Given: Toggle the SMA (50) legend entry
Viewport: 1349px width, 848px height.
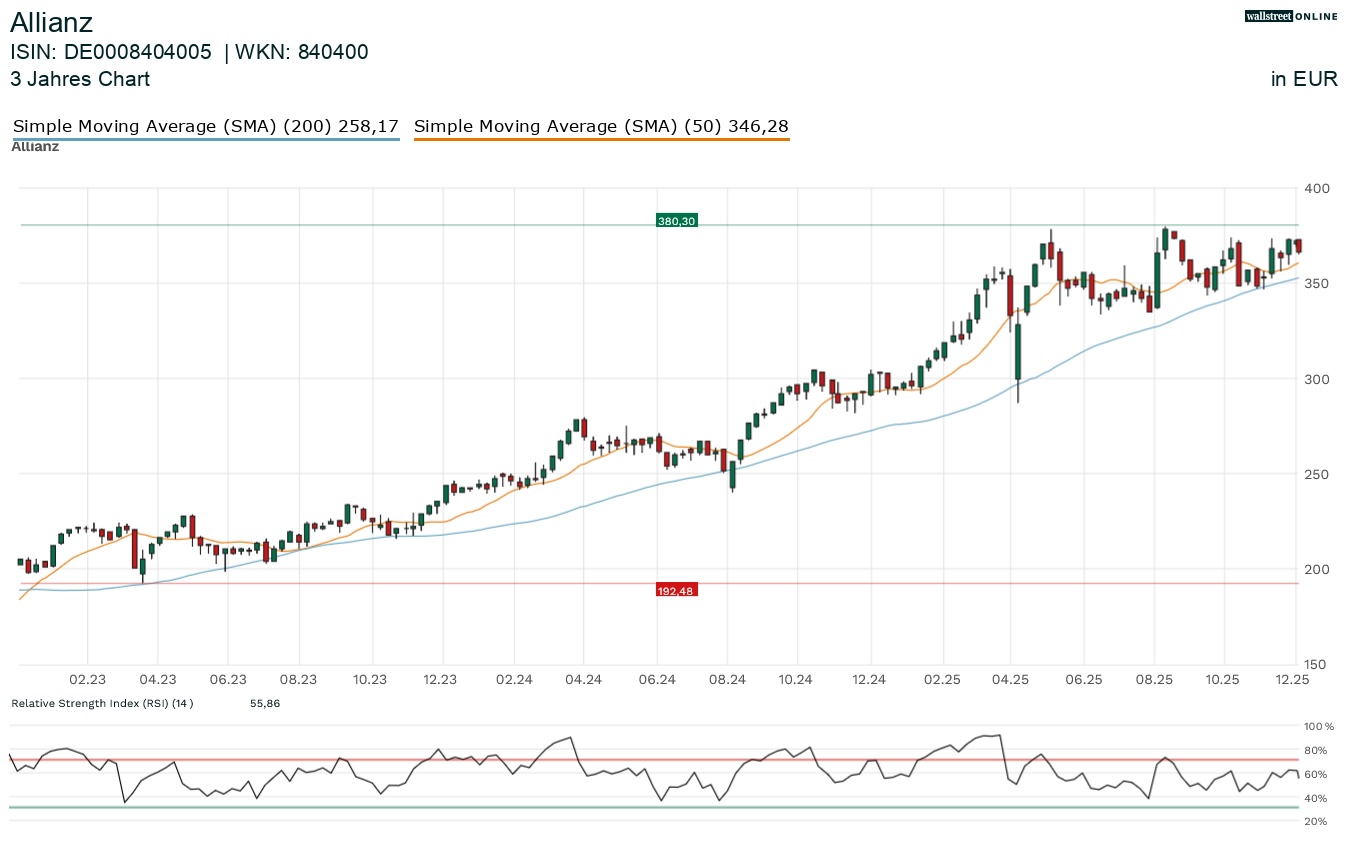Looking at the screenshot, I should pyautogui.click(x=600, y=127).
